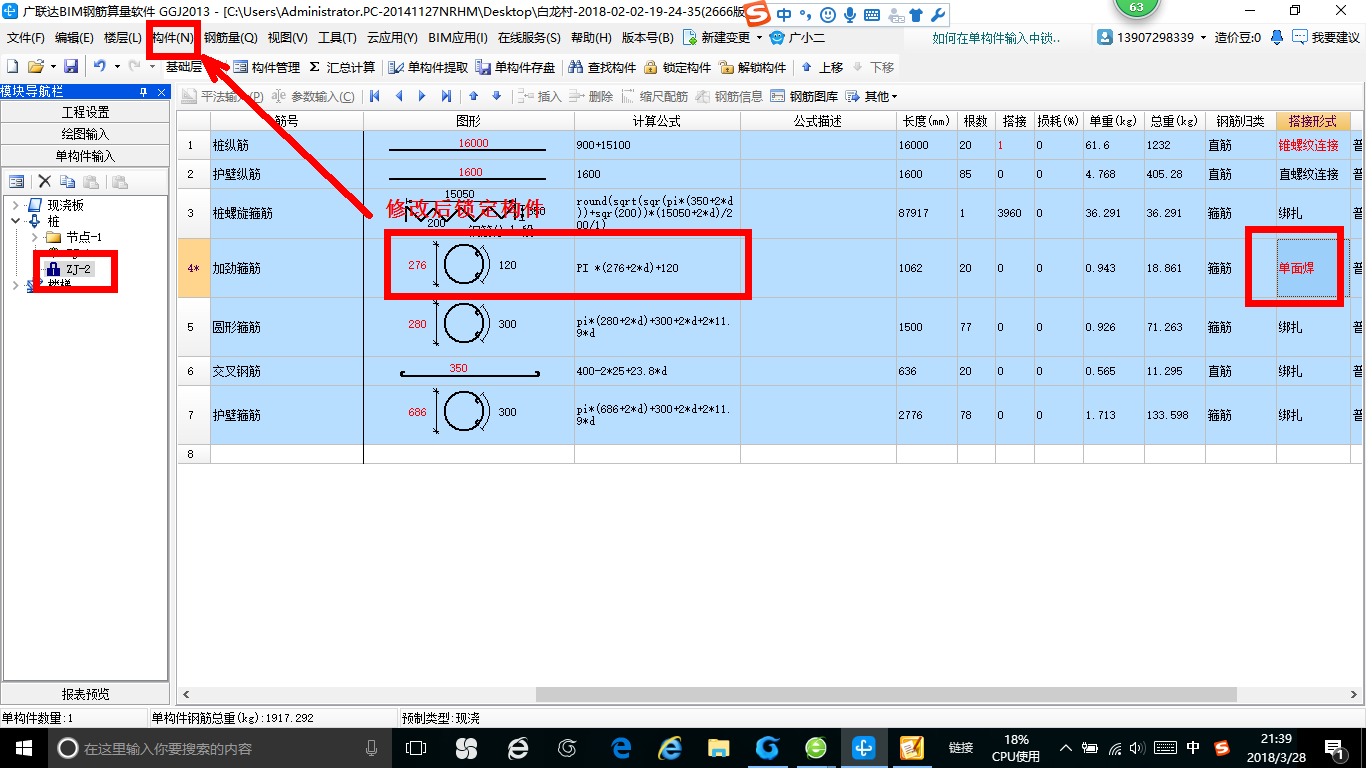The height and width of the screenshot is (768, 1366).
Task: Open 查找构件 binoculars search
Action: pos(602,67)
